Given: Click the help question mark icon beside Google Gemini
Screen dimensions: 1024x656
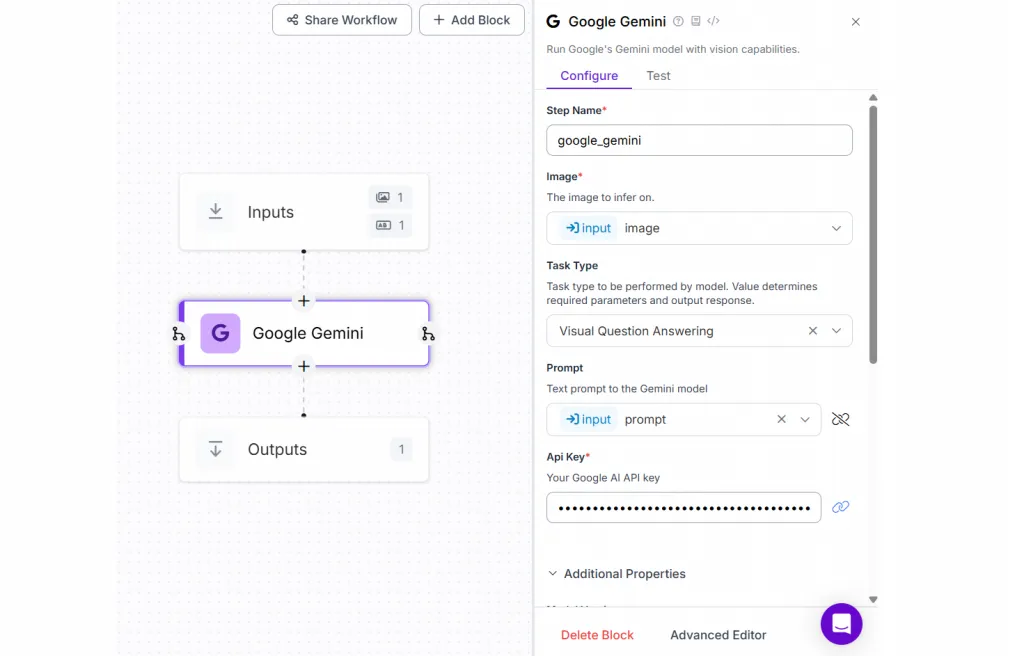Looking at the screenshot, I should [x=678, y=22].
